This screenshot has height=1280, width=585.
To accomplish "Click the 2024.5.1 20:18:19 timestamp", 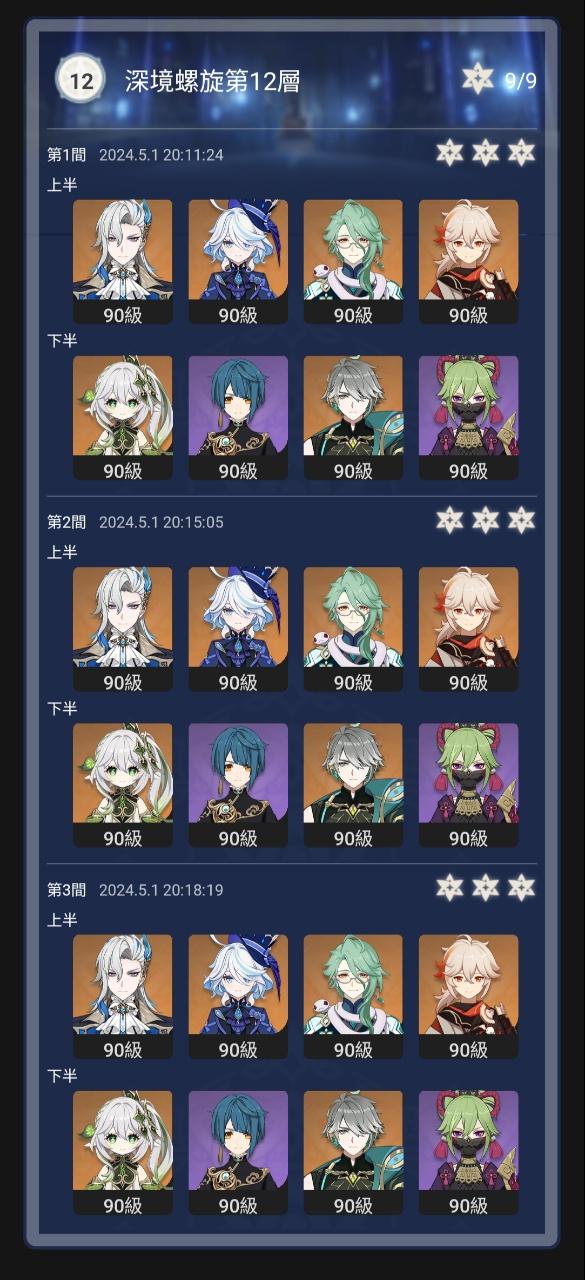I will 161,889.
